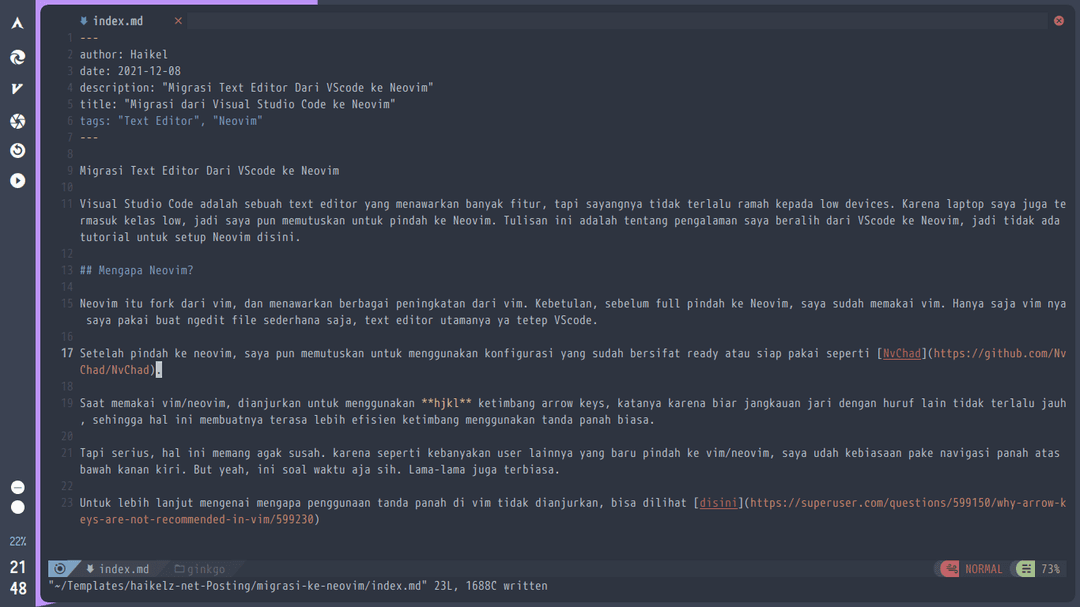This screenshot has width=1080, height=607.
Task: Click the paragraph starting "Neovim itu fork dari vim"
Action: click(573, 311)
